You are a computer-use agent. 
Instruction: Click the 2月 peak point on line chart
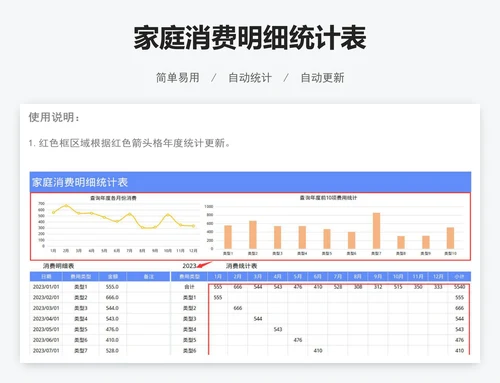(x=66, y=206)
